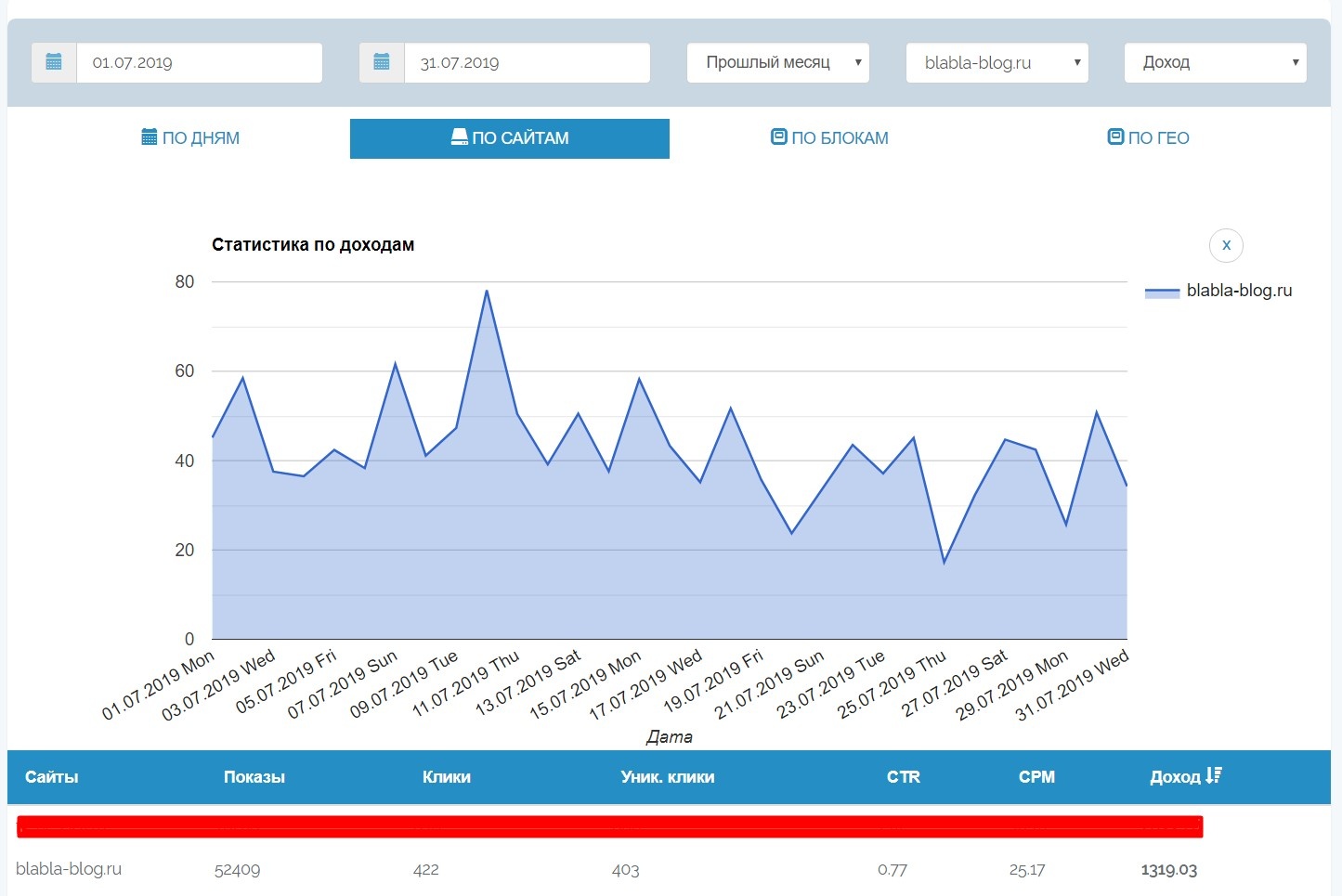
Task: Switch to the ПО ДНЯМ tab
Action: coord(190,138)
